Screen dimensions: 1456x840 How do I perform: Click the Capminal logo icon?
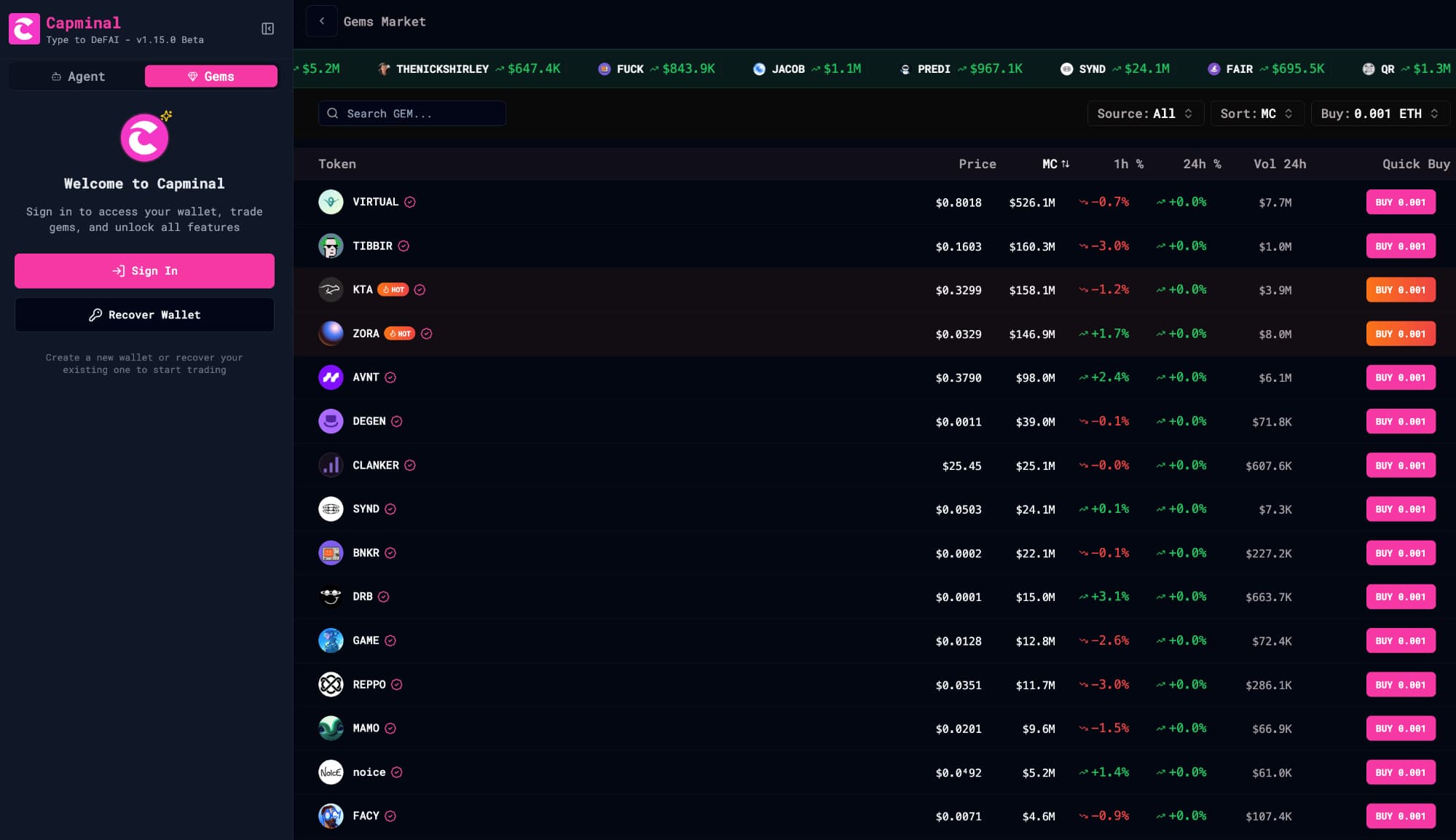(x=24, y=29)
